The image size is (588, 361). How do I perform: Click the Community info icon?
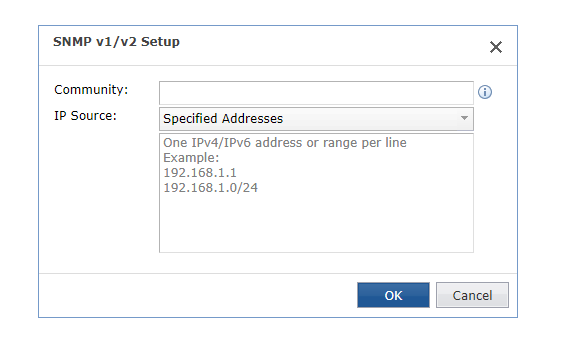tap(484, 92)
